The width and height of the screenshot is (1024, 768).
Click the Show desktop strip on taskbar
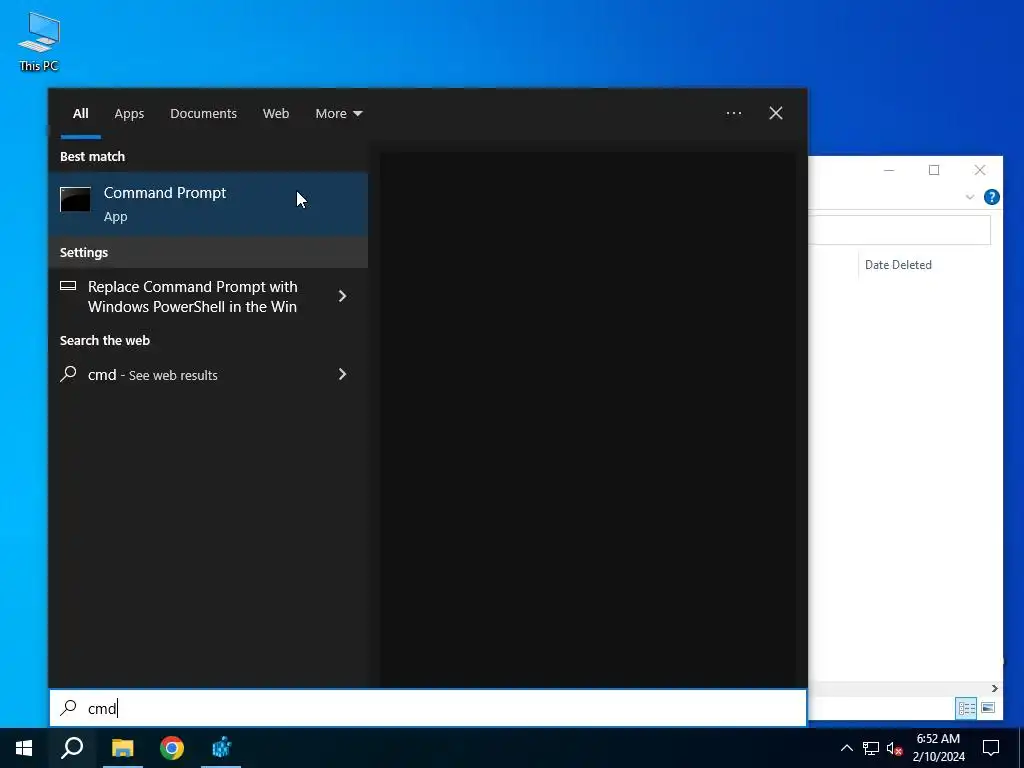1021,748
